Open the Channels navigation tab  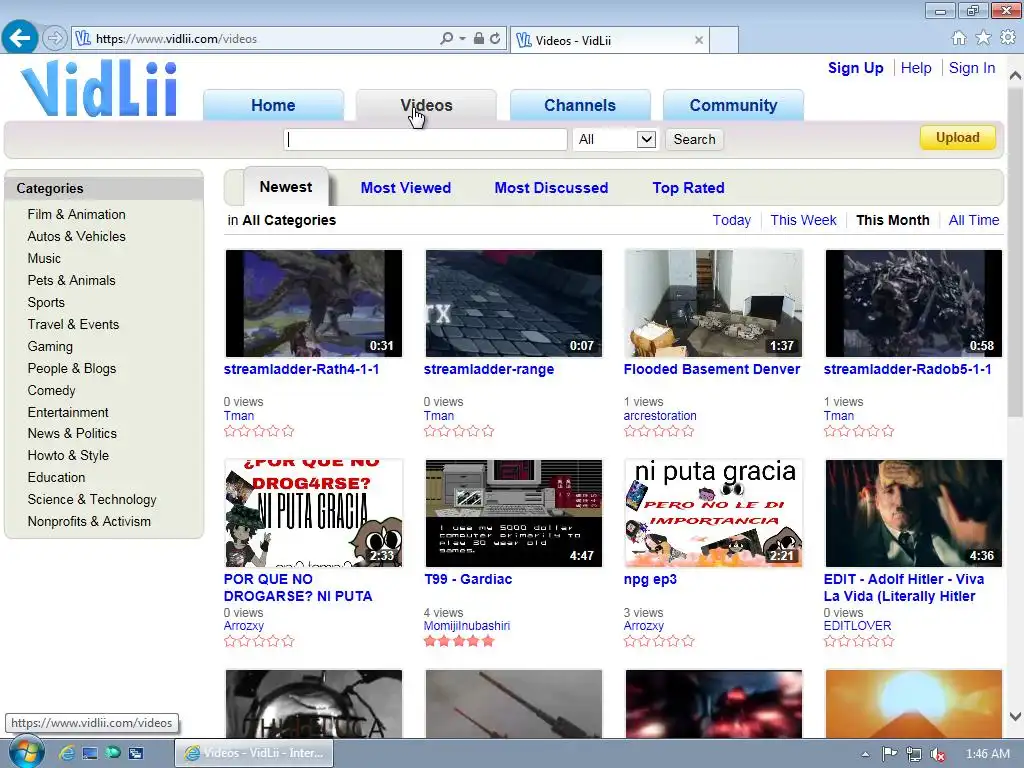click(580, 105)
